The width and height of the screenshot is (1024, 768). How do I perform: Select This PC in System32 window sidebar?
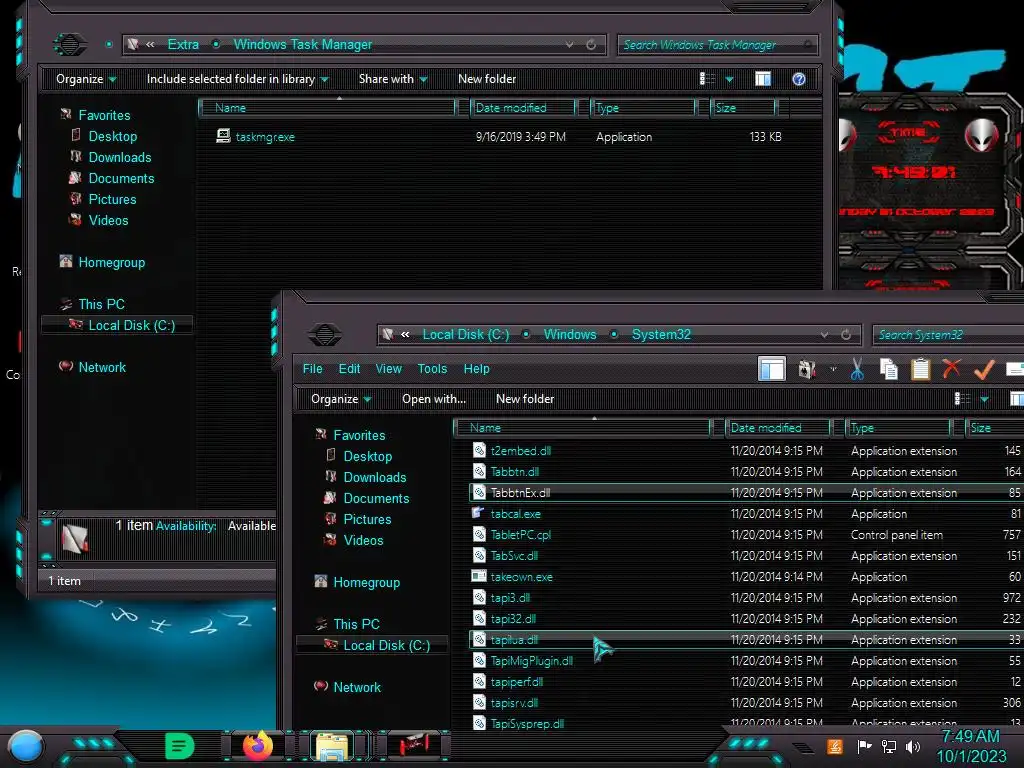point(356,624)
